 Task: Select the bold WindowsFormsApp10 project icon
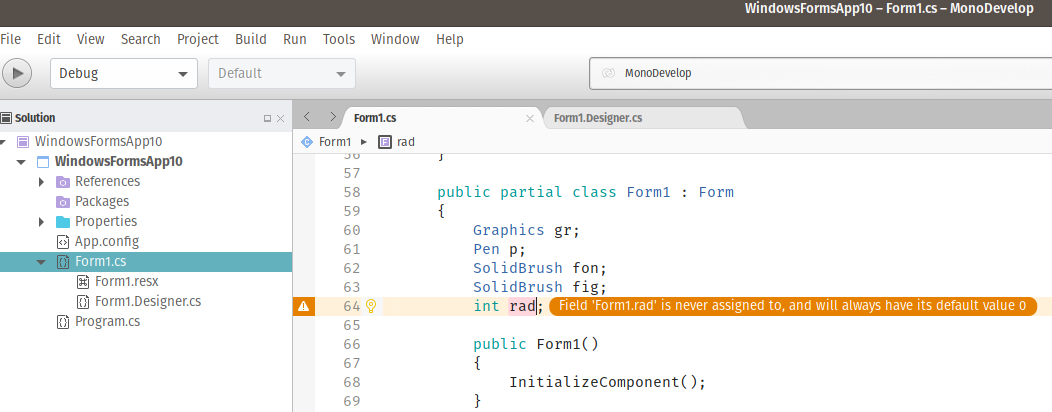pyautogui.click(x=43, y=162)
